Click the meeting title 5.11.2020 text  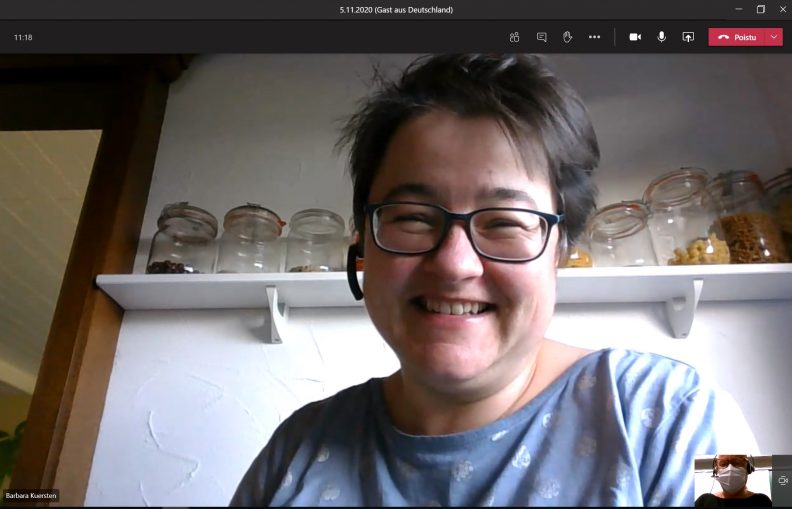click(396, 9)
